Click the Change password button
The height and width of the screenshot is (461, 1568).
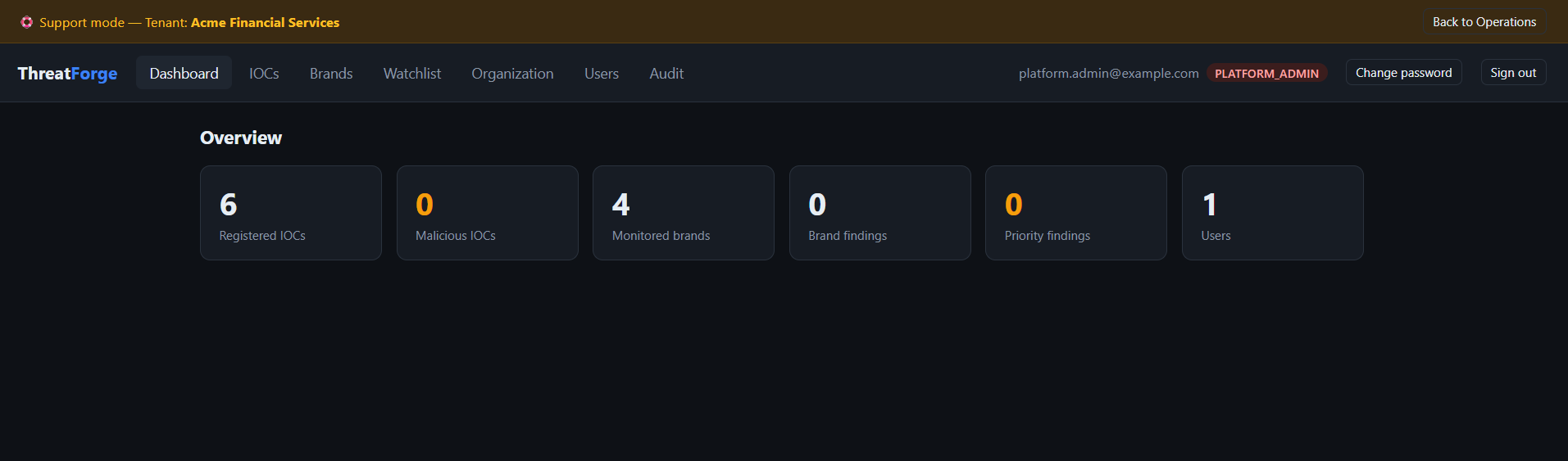click(1403, 72)
